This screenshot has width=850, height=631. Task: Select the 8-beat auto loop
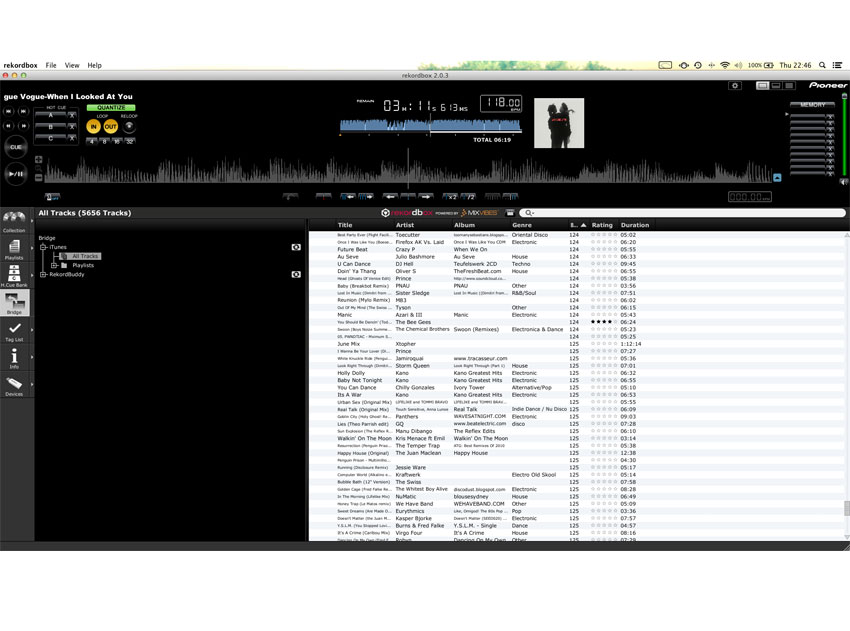(x=104, y=141)
